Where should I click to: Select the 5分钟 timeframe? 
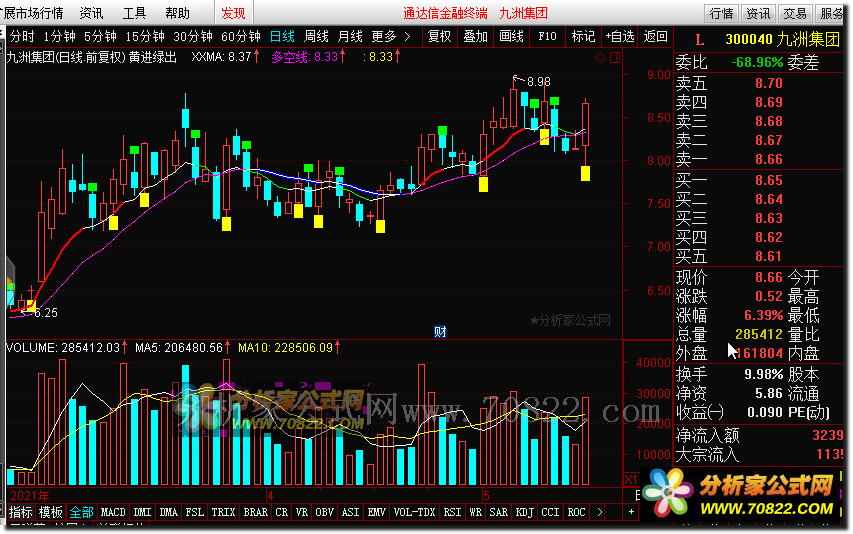point(100,36)
